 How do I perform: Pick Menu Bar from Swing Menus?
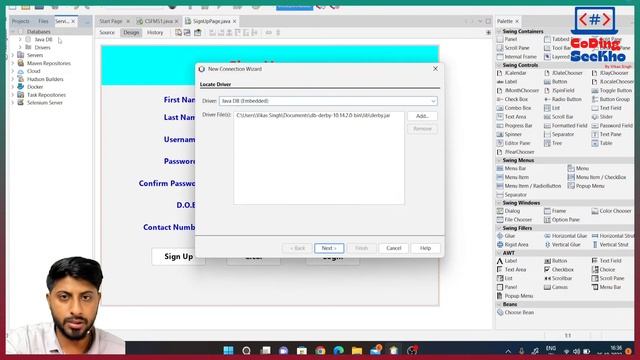click(x=511, y=169)
